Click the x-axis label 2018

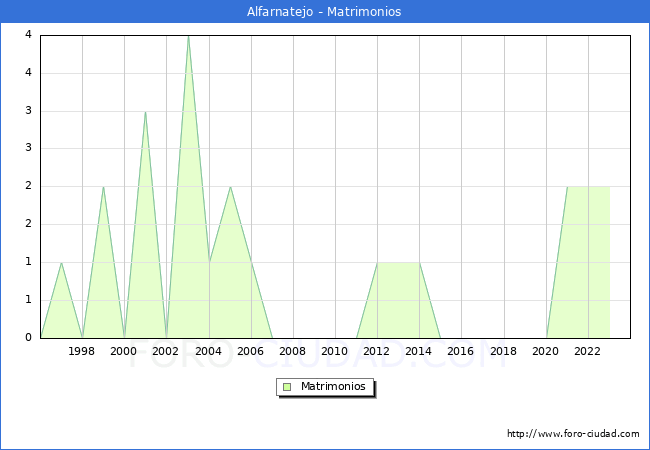504,351
